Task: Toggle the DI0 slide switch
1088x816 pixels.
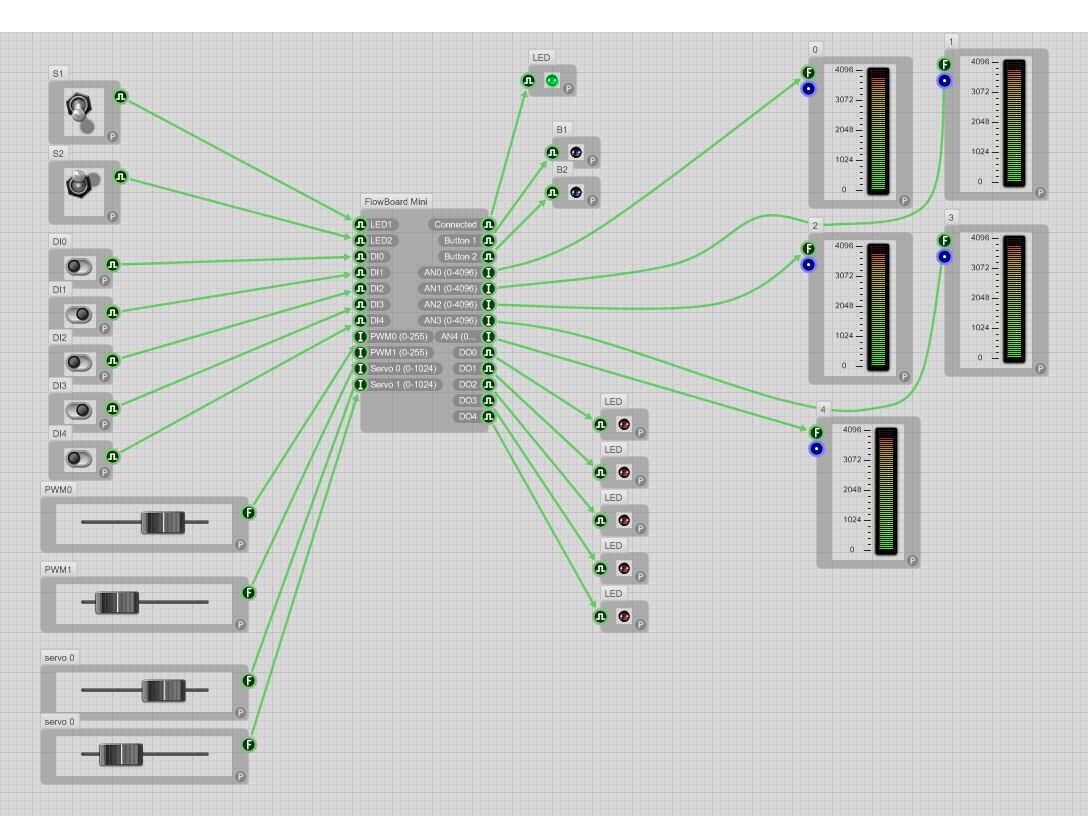Action: pos(78,266)
